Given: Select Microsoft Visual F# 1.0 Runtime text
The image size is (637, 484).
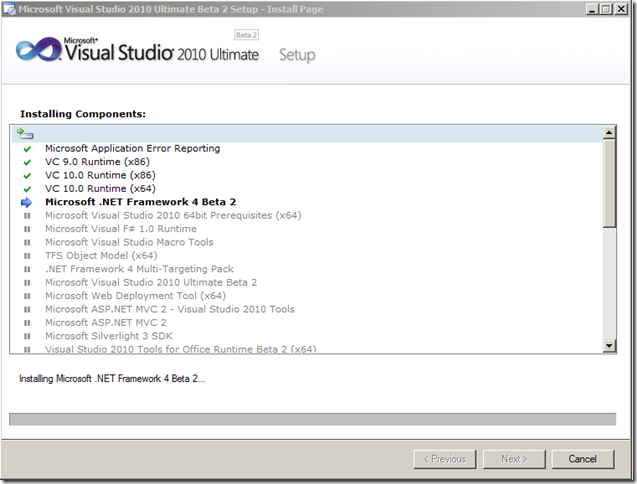Looking at the screenshot, I should point(121,229).
